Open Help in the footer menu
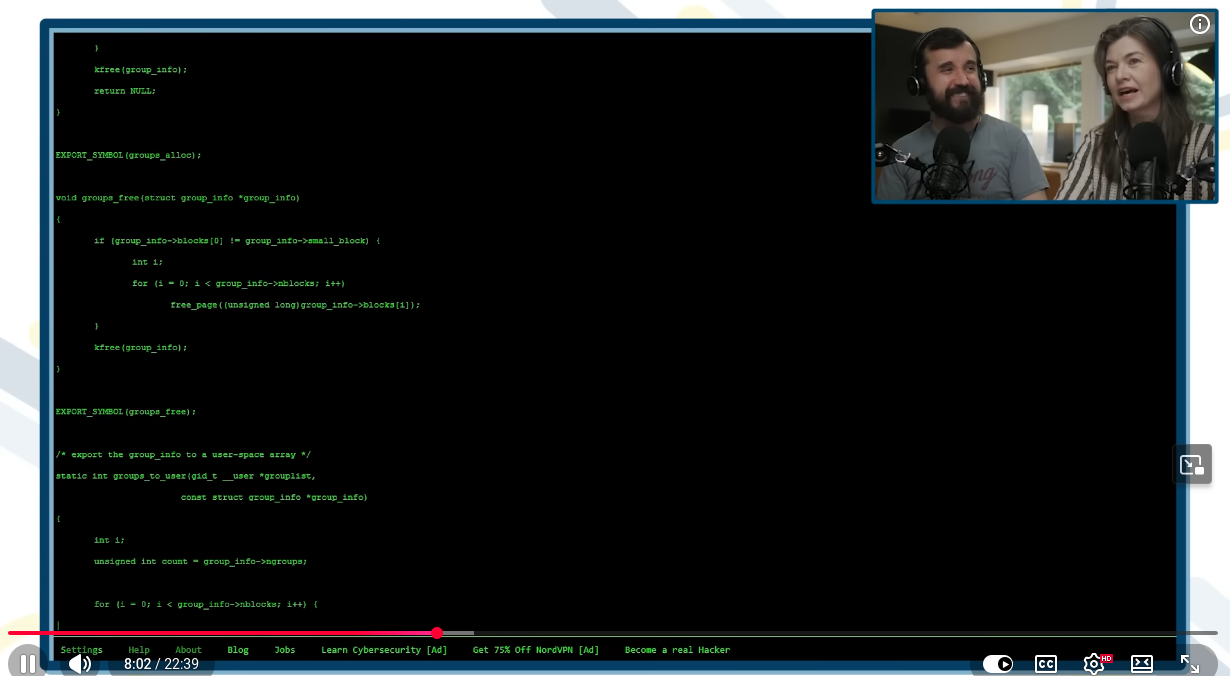The width and height of the screenshot is (1230, 676). click(x=139, y=650)
